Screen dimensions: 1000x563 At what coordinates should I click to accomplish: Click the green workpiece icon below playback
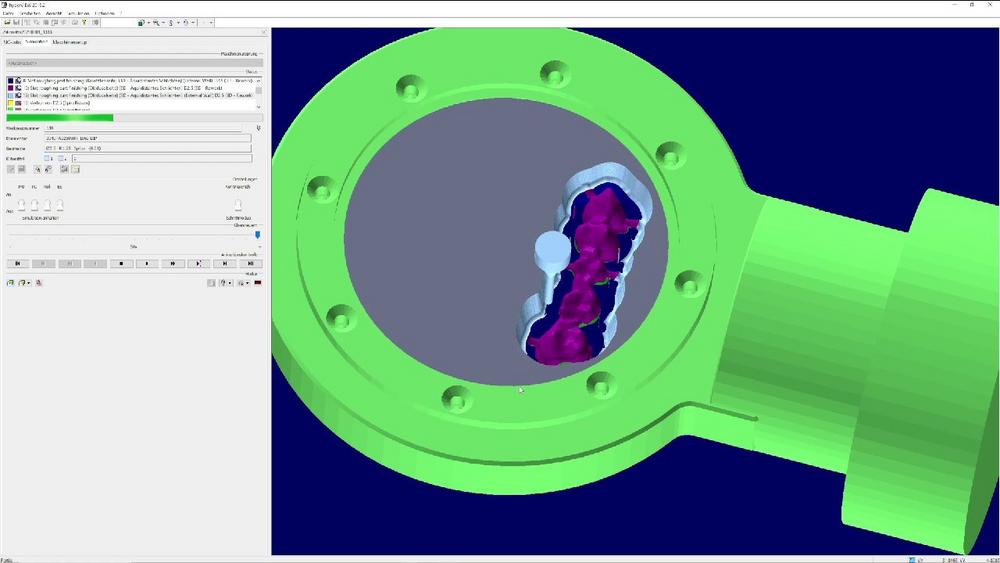[11, 283]
